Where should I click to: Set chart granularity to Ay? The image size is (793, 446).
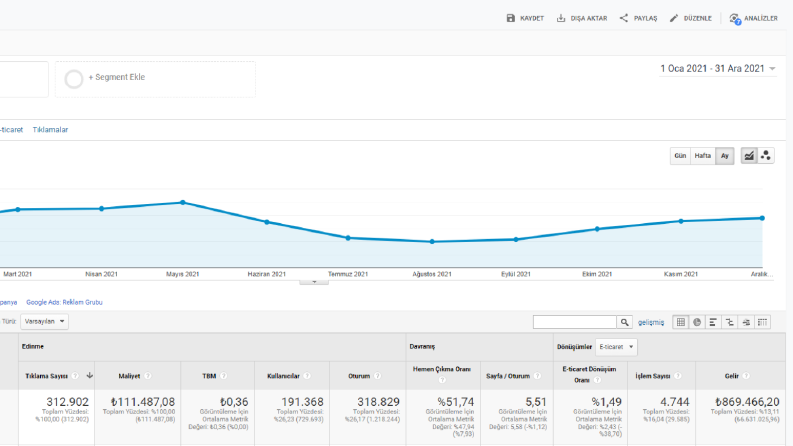[725, 156]
